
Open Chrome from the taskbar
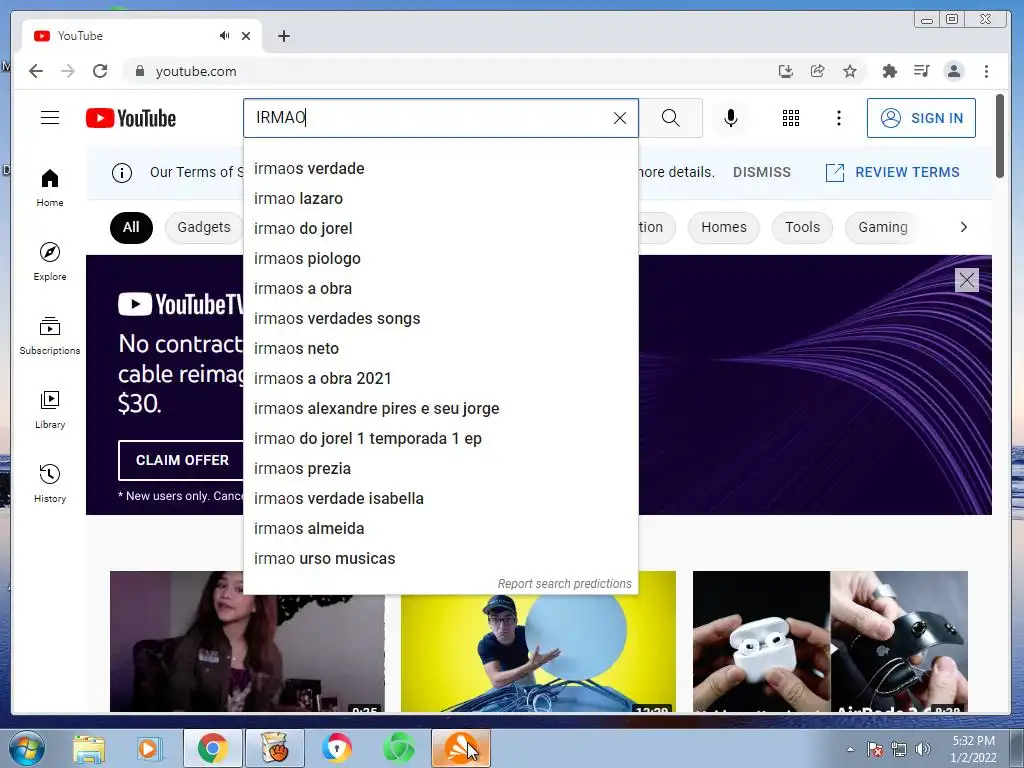[212, 748]
